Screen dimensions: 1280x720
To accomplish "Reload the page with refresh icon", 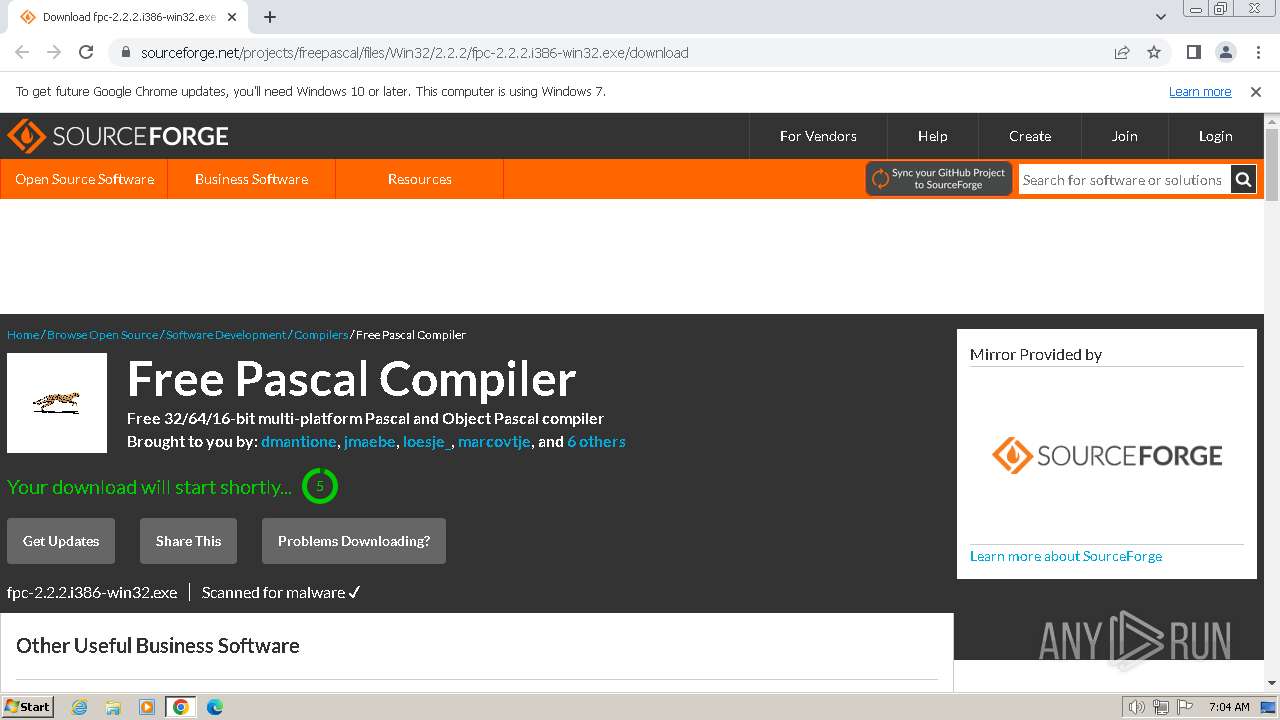I will [x=86, y=53].
